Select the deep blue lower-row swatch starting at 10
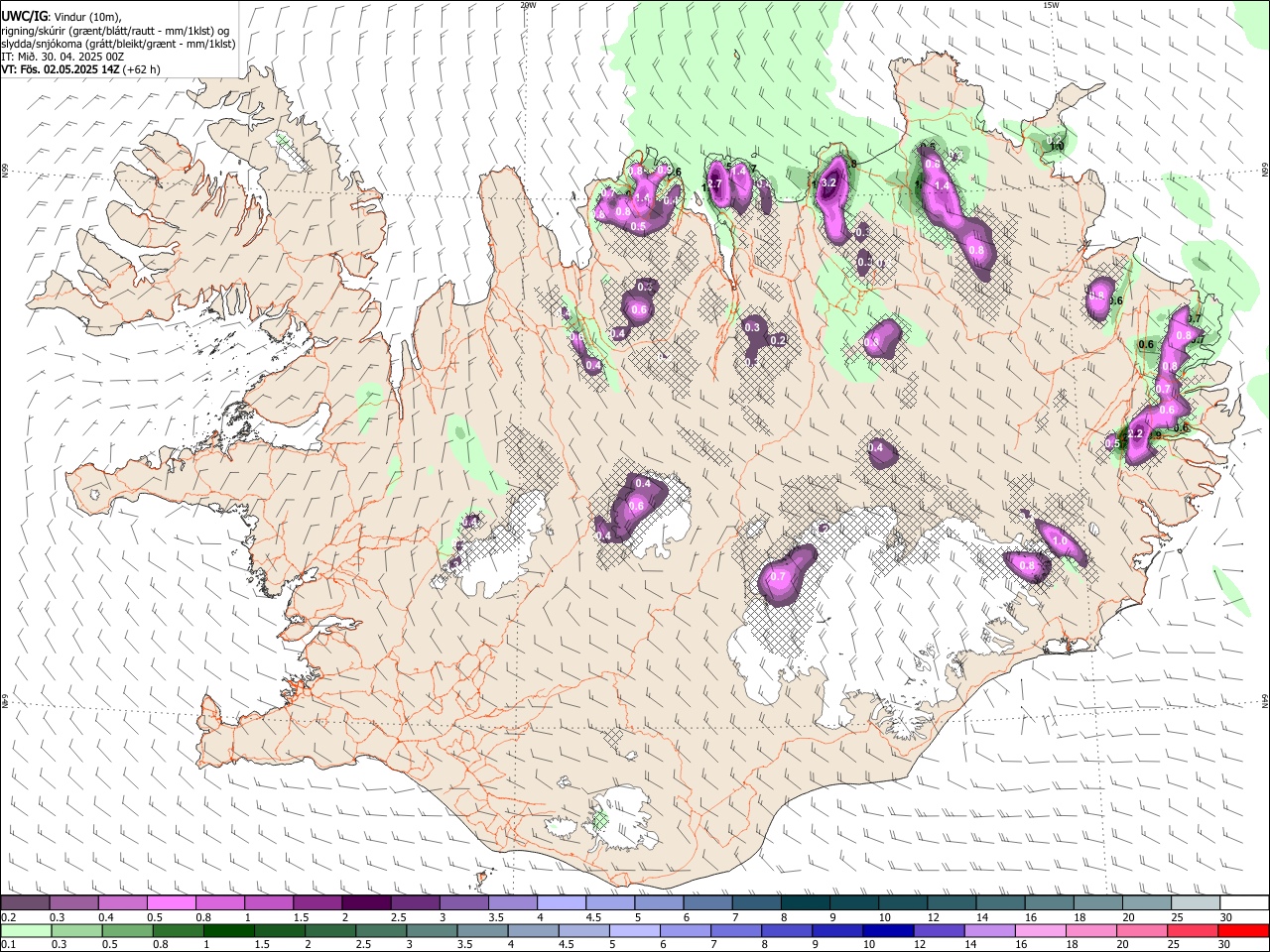 888,930
